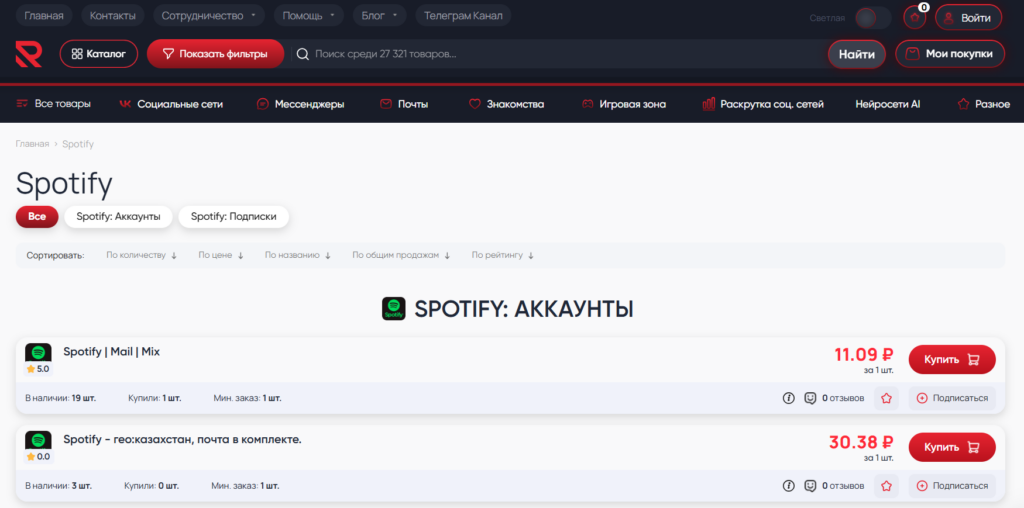Open 0 отзывов on казахстан row
1024x508 pixels.
pyautogui.click(x=843, y=486)
